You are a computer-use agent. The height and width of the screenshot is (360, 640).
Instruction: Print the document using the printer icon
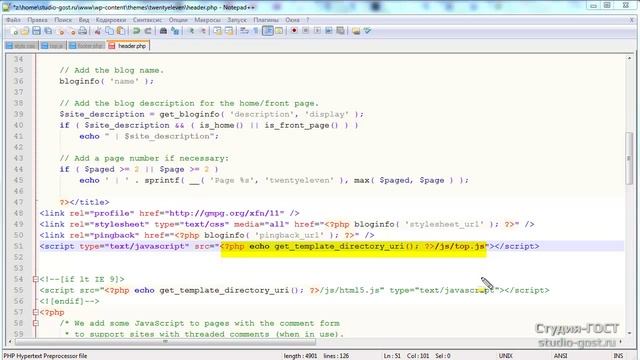pos(83,31)
